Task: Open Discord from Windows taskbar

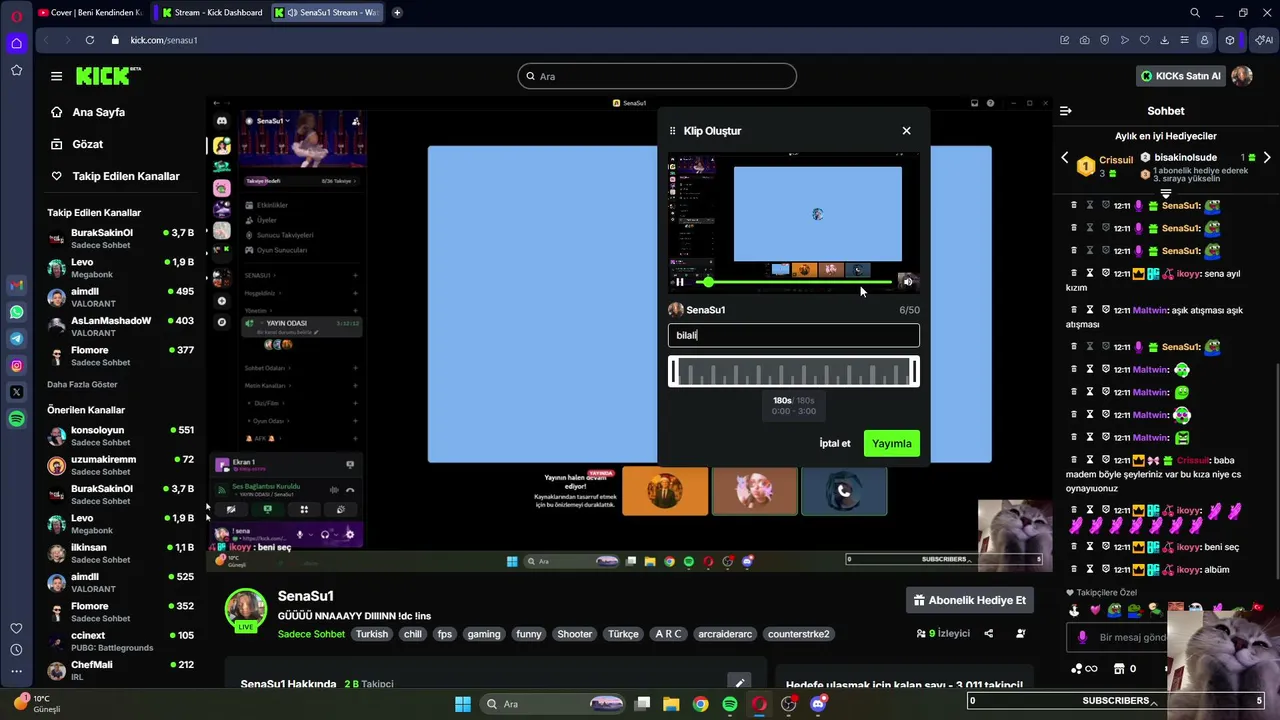Action: pyautogui.click(x=818, y=704)
